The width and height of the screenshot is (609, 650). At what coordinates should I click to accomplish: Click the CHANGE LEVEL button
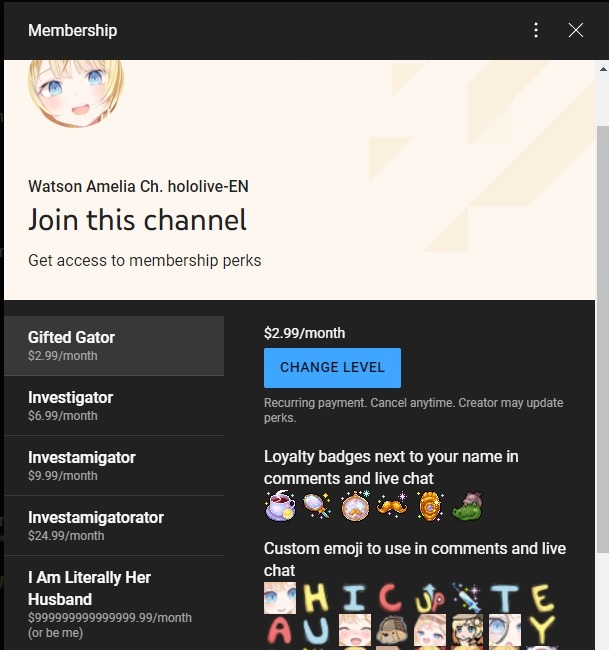tap(332, 368)
